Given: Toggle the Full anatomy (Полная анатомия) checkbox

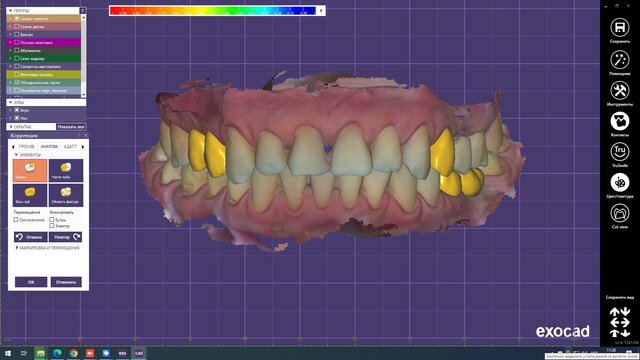Looking at the screenshot, I should [17, 42].
